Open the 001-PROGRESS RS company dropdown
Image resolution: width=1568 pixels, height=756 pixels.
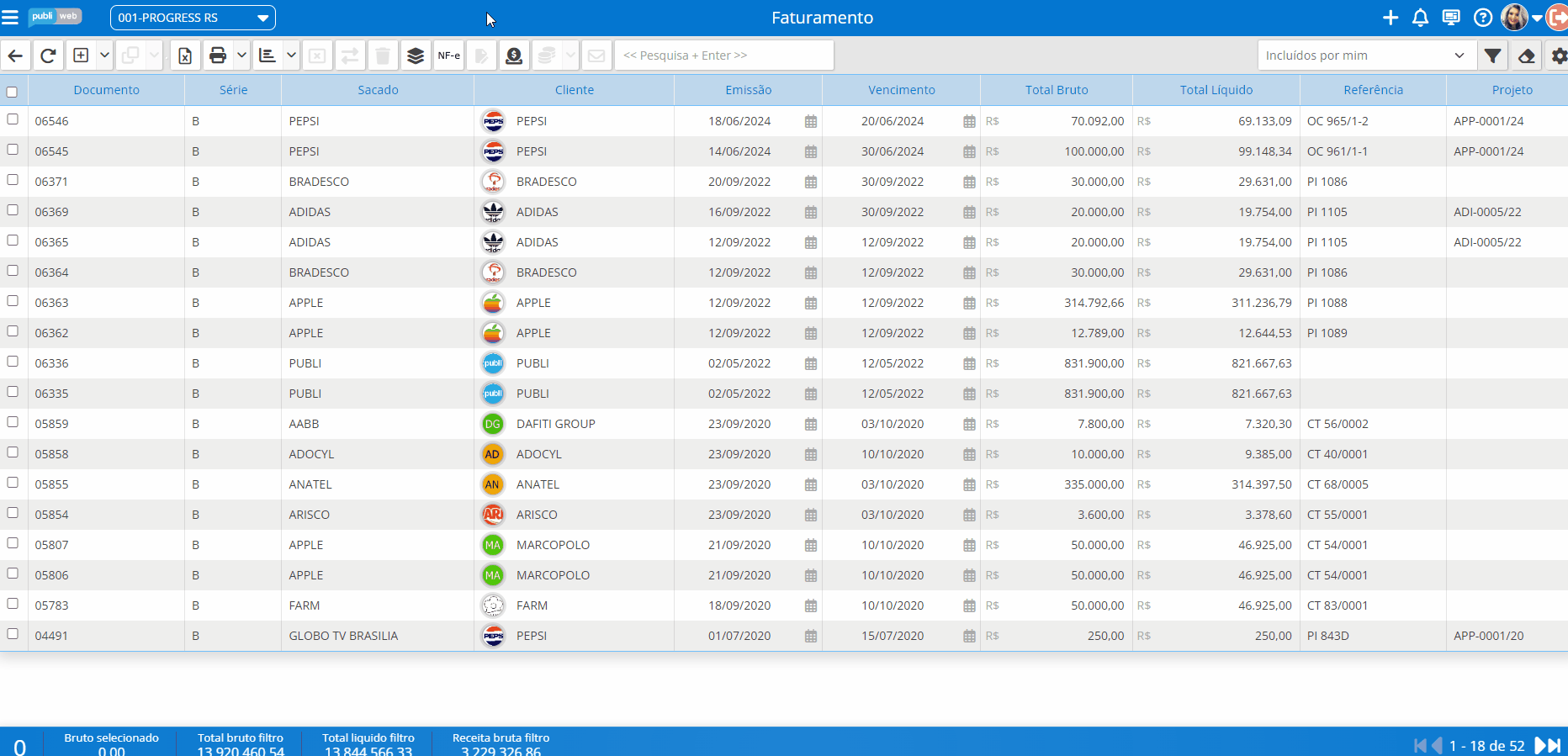pyautogui.click(x=193, y=18)
